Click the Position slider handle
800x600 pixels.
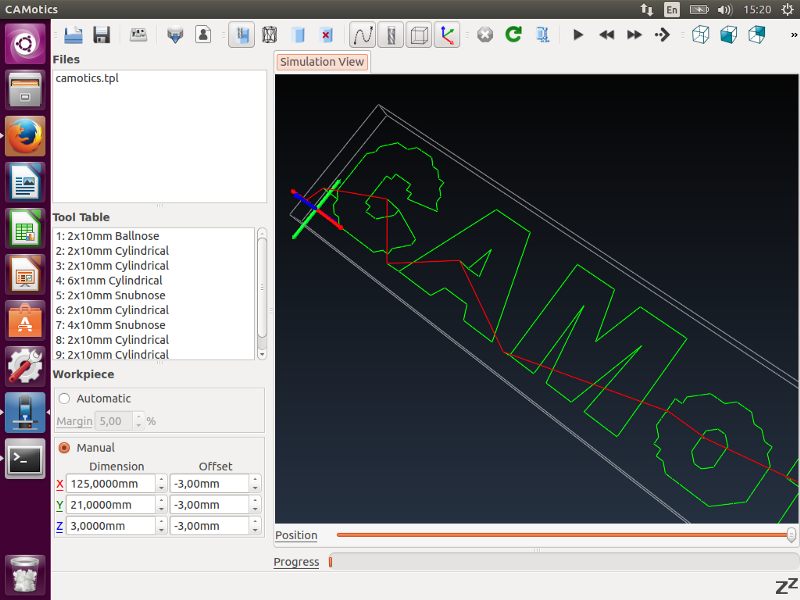(791, 535)
